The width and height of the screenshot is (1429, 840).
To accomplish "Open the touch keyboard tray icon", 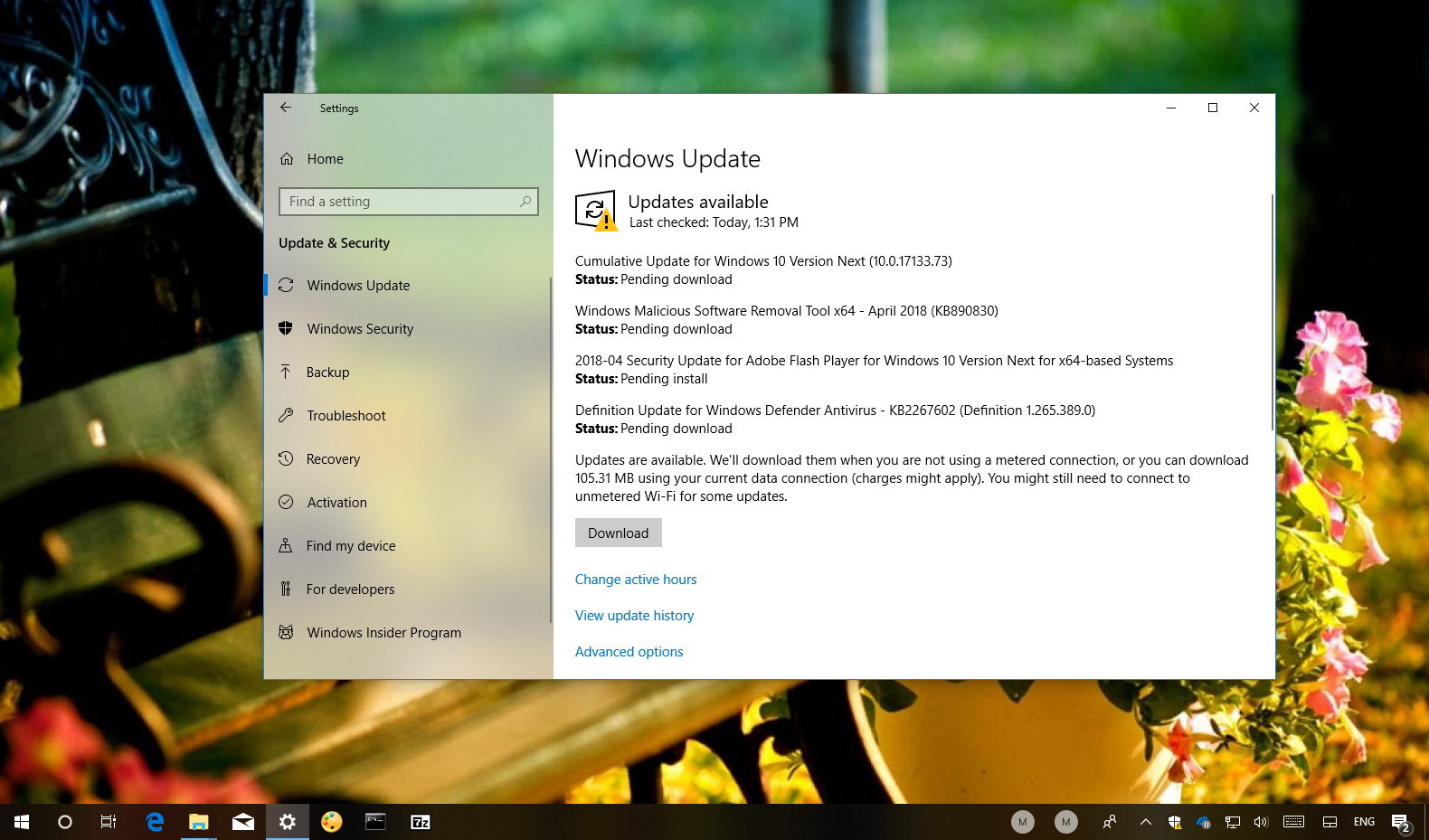I will coord(1294,822).
